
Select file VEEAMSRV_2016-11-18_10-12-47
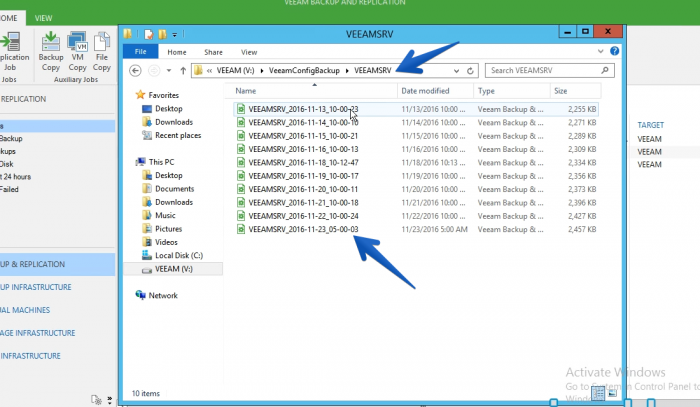click(x=303, y=162)
